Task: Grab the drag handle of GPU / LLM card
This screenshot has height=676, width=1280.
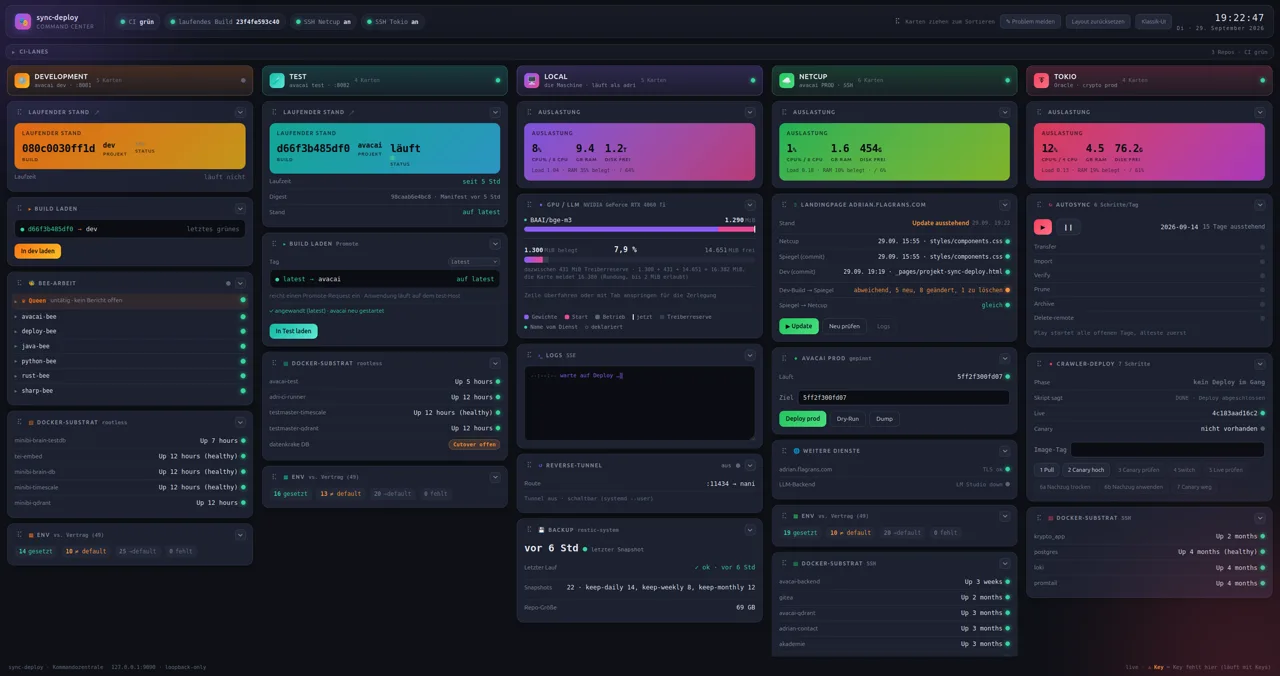Action: pos(530,204)
